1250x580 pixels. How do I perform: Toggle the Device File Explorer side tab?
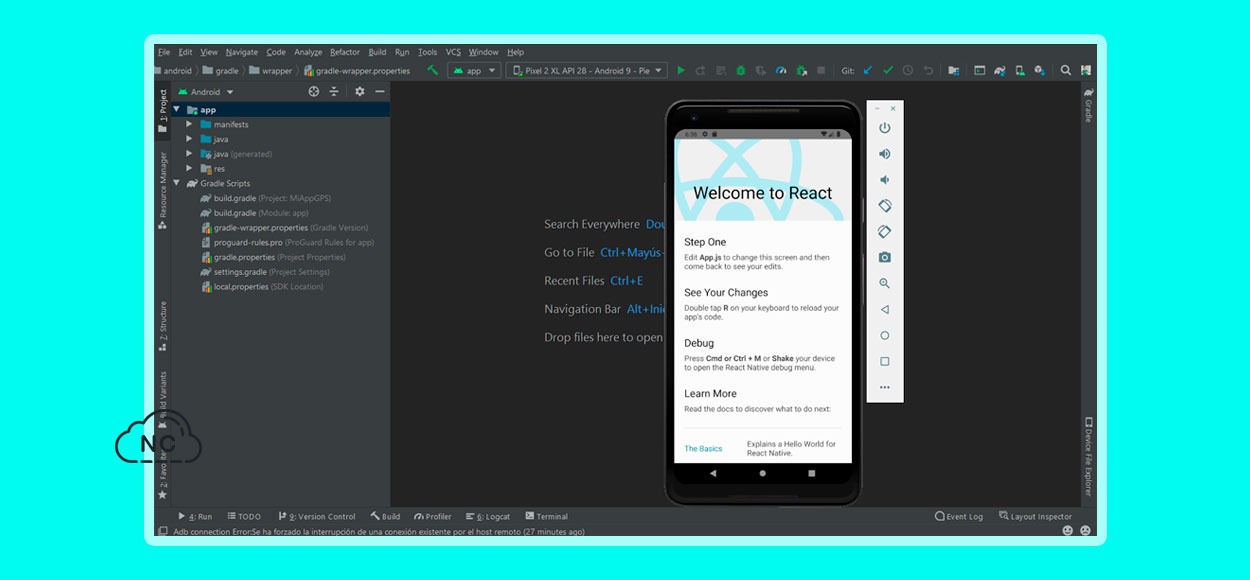[x=1089, y=456]
